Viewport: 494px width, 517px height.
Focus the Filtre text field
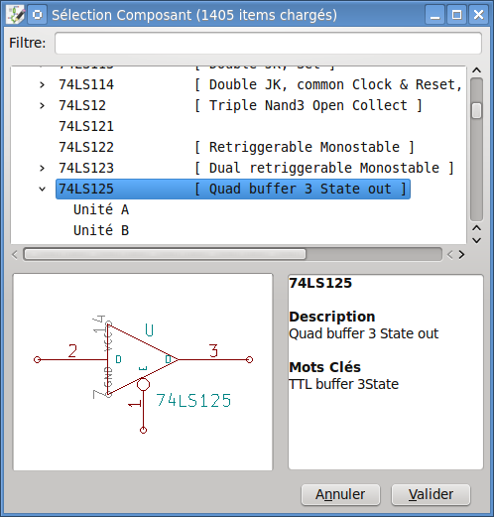pyautogui.click(x=268, y=43)
